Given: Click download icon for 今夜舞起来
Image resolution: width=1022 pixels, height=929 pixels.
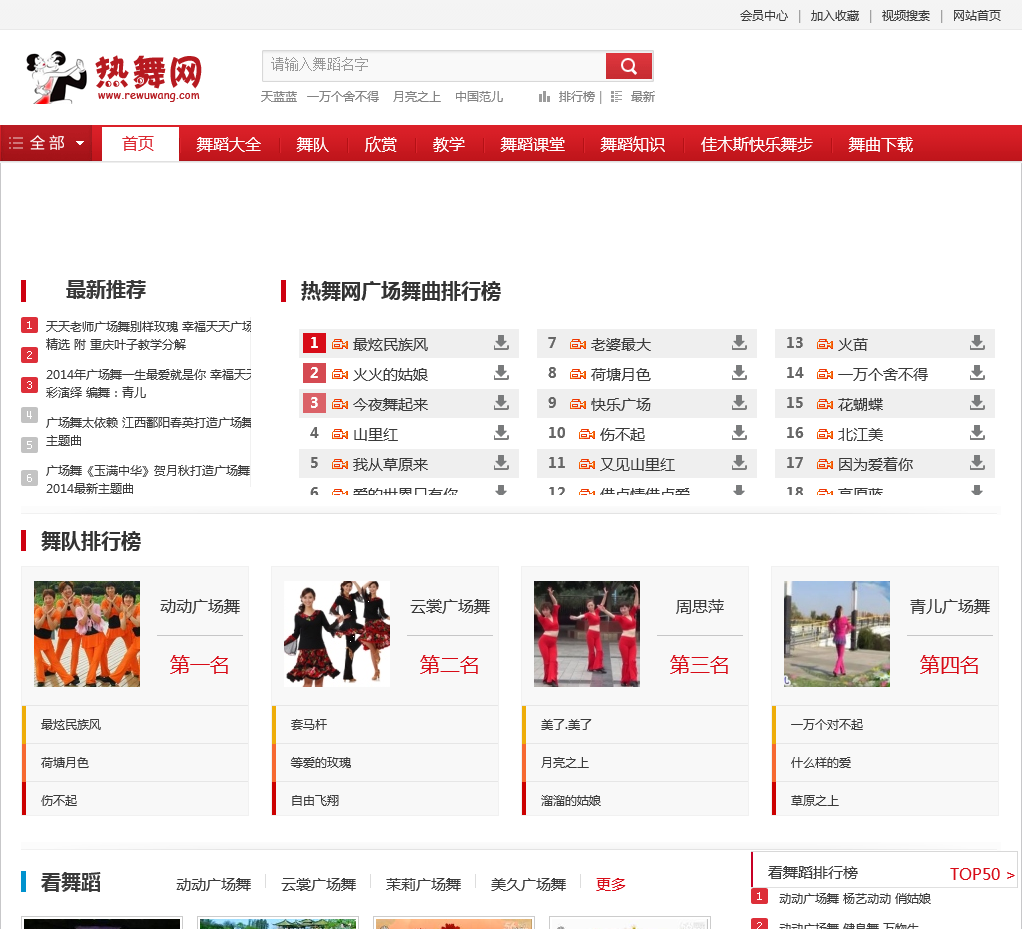Looking at the screenshot, I should tap(501, 402).
